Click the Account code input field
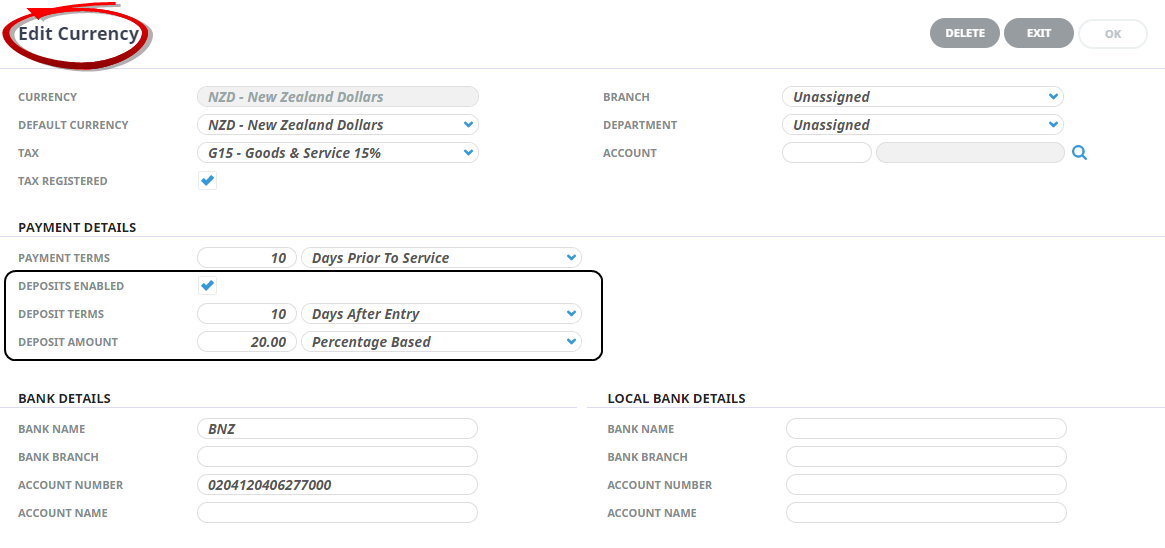 point(827,153)
